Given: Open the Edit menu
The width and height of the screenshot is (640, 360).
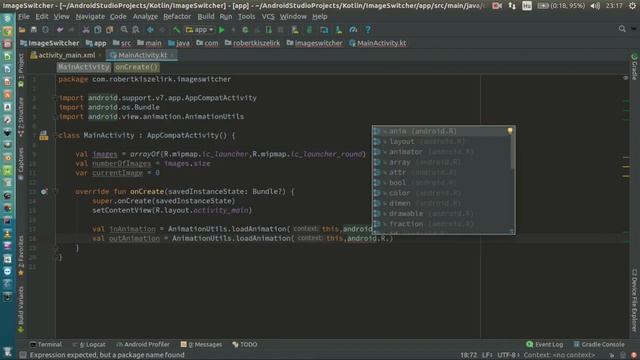Looking at the screenshot, I should point(42,17).
